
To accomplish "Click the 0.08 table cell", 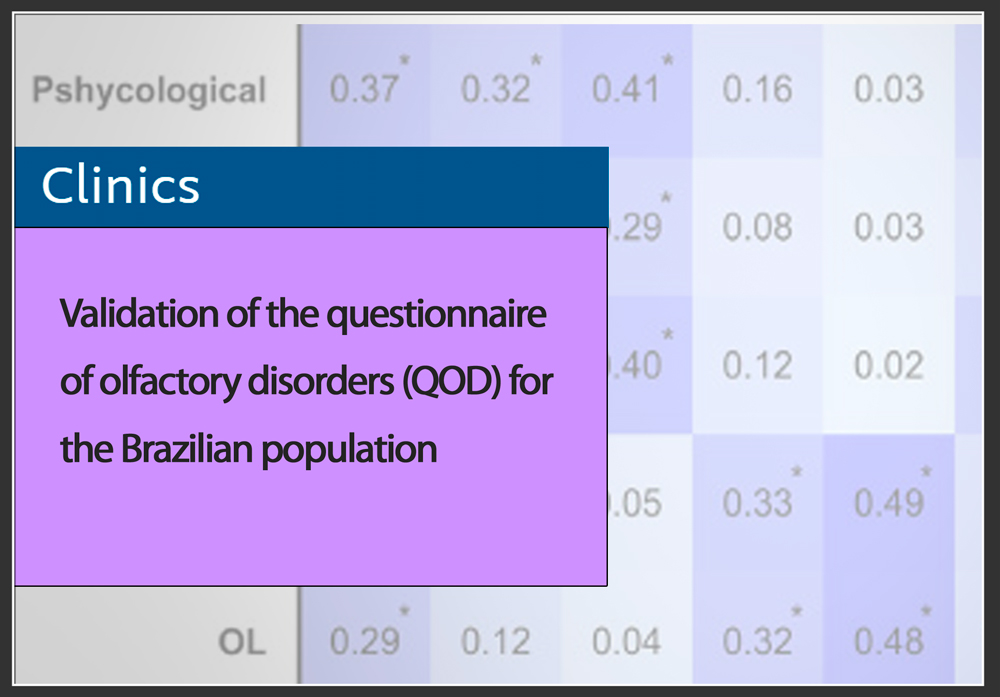I will point(757,228).
